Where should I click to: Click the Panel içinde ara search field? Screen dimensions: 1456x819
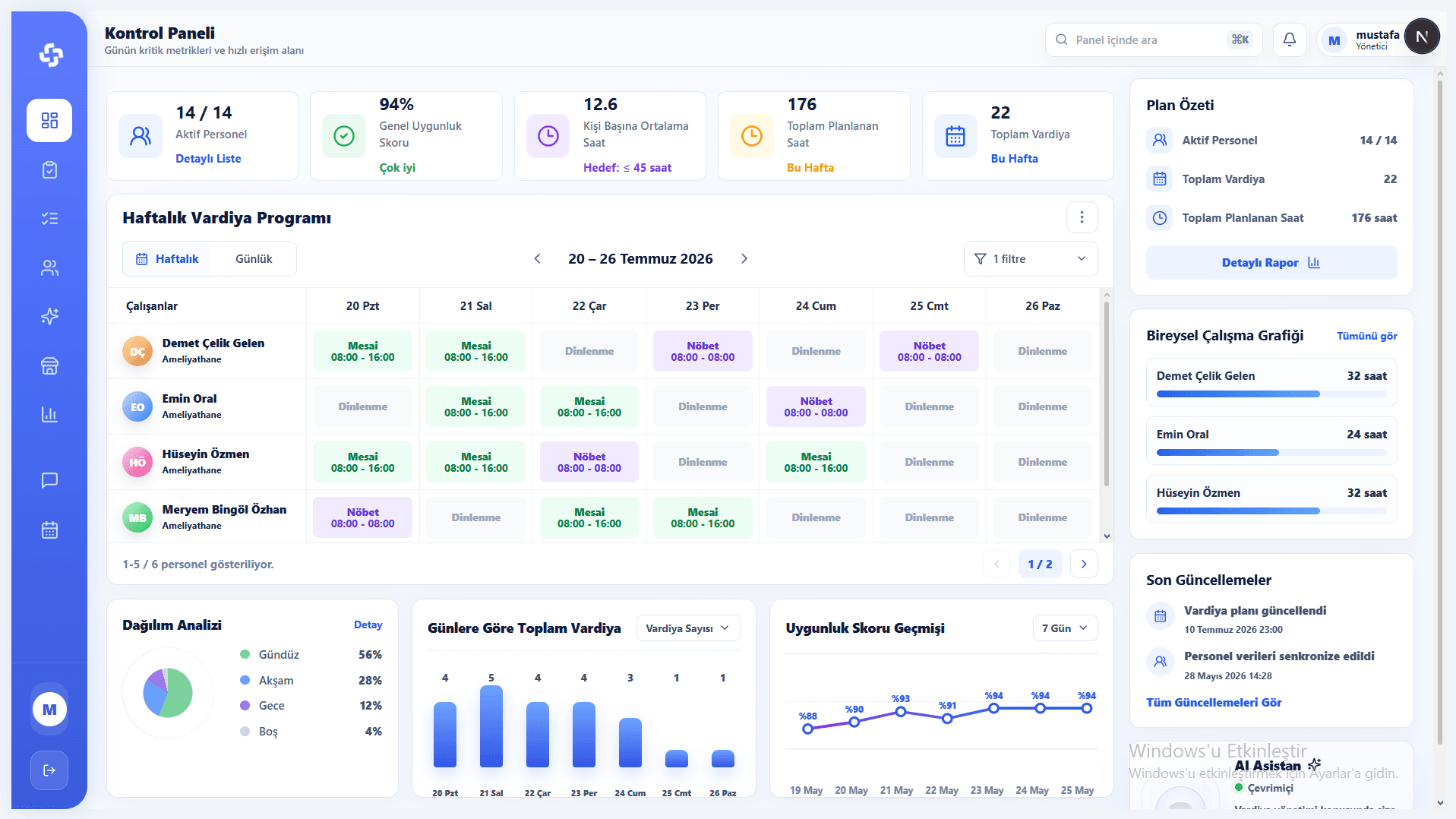(x=1154, y=40)
